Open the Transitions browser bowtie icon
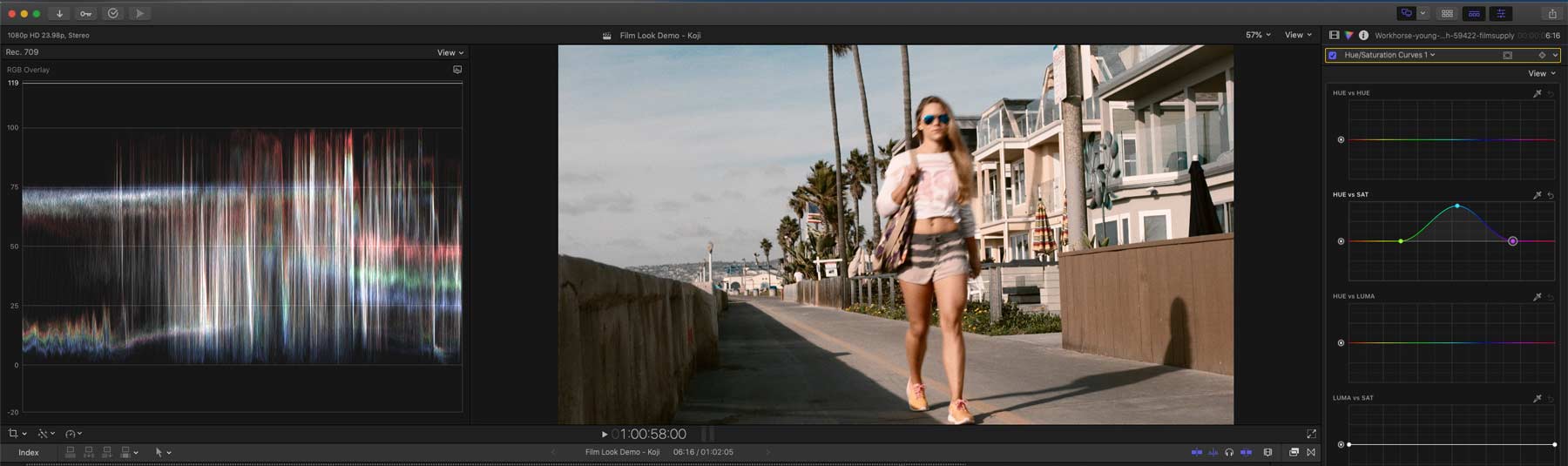 pos(1311,453)
